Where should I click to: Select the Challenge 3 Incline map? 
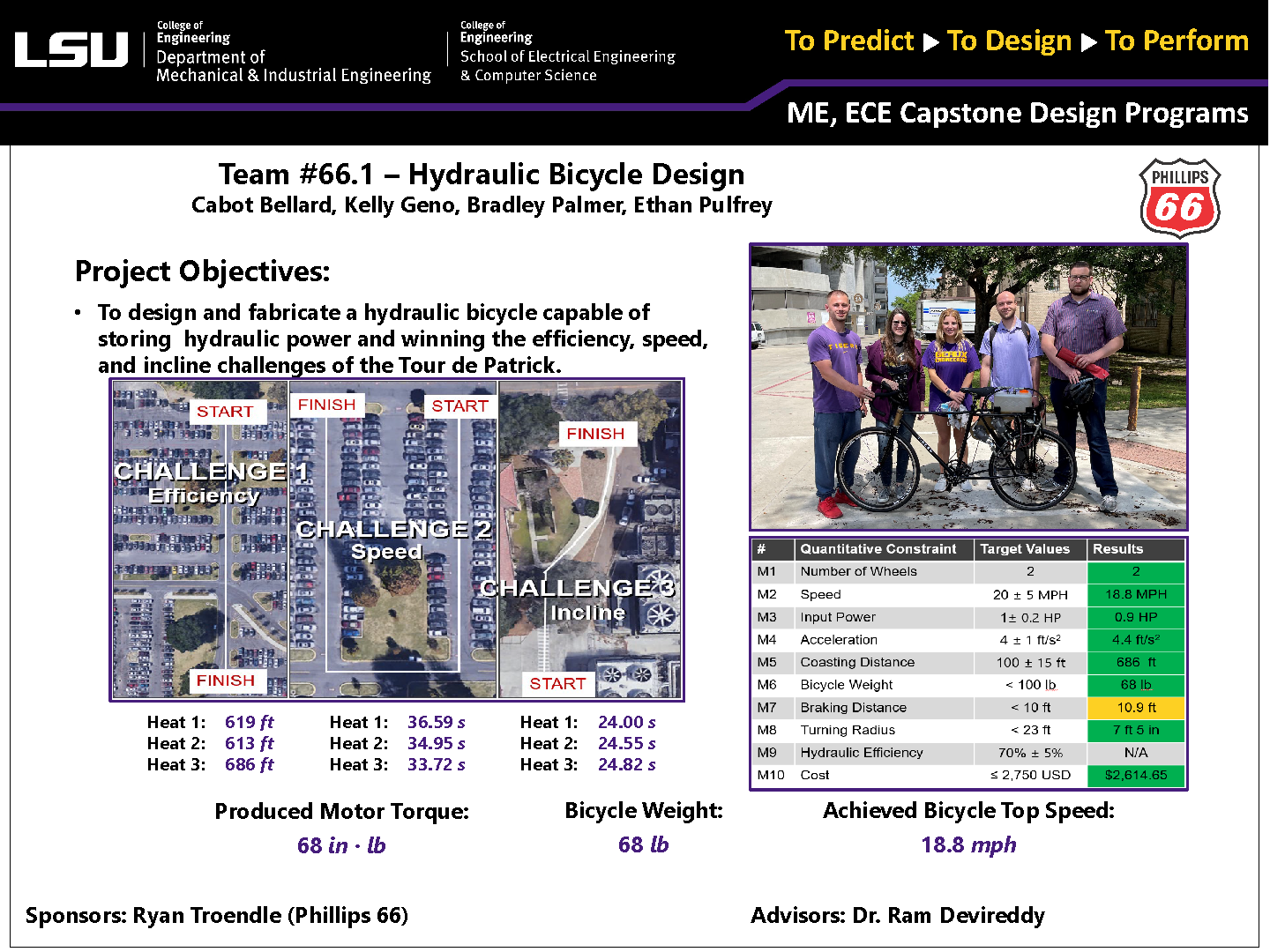[590, 539]
